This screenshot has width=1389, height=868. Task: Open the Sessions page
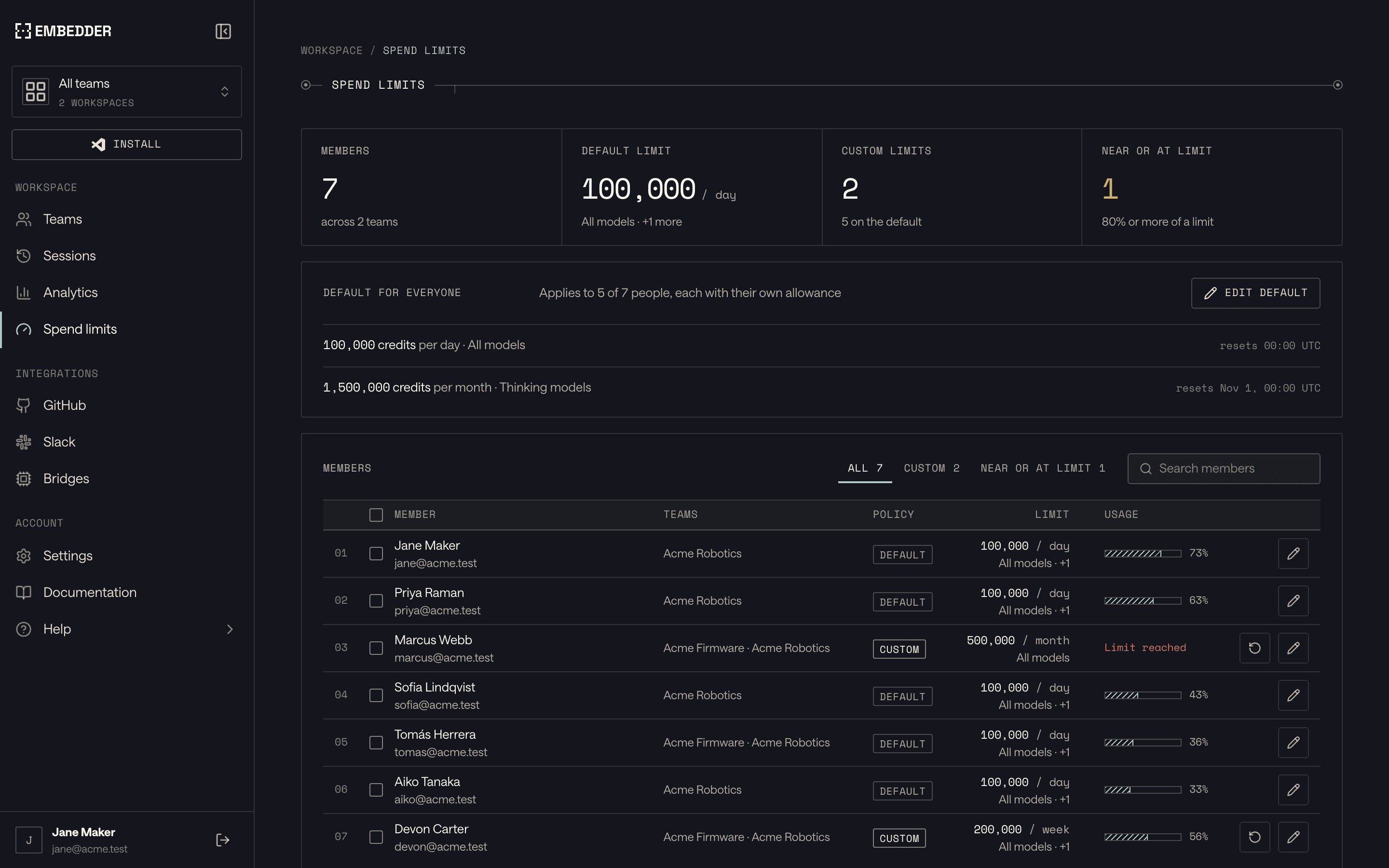click(127, 256)
